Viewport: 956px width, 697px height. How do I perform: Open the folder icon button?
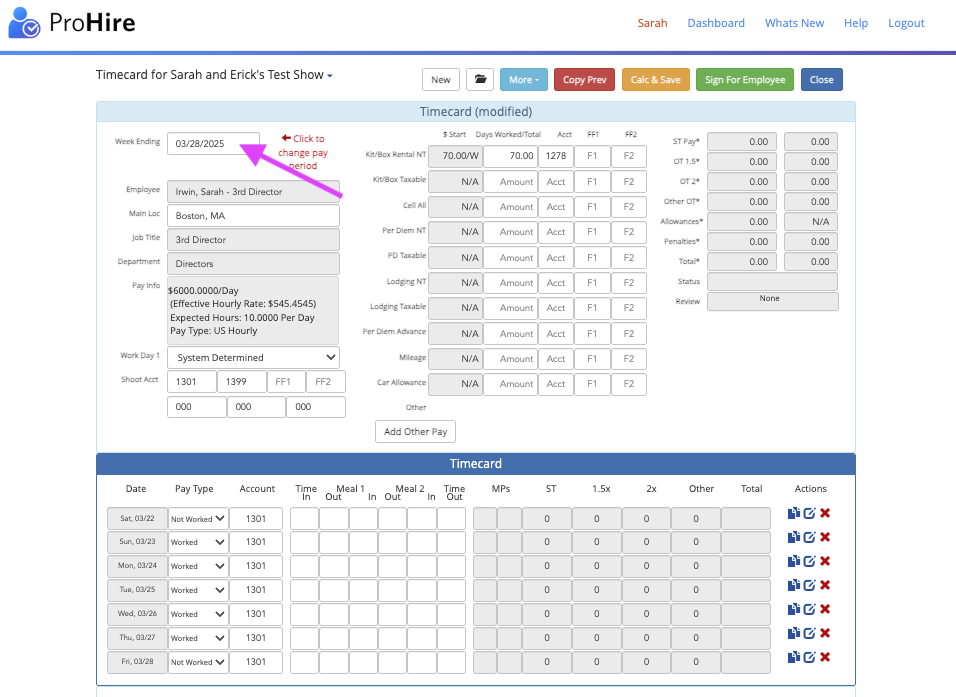click(480, 79)
